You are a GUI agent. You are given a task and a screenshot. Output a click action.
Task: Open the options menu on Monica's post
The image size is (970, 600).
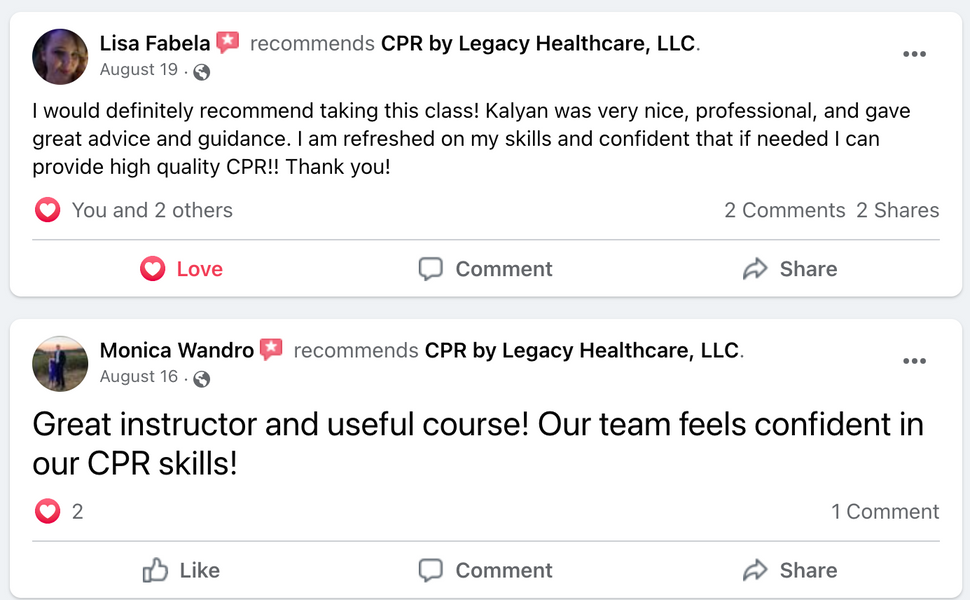[x=914, y=362]
